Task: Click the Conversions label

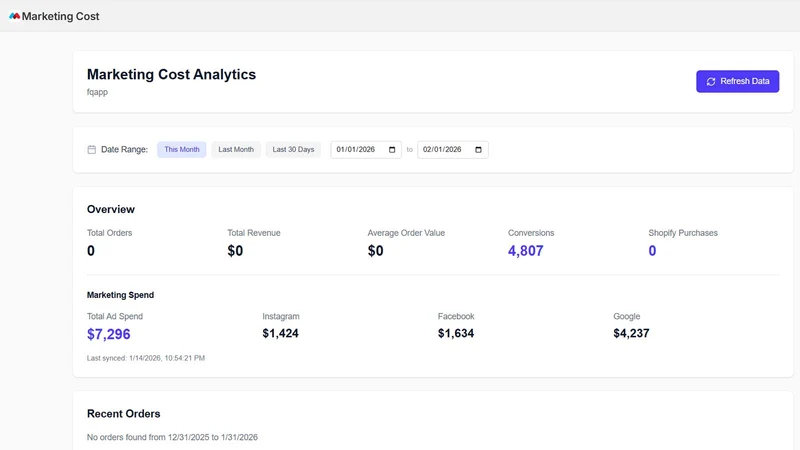Action: [531, 233]
